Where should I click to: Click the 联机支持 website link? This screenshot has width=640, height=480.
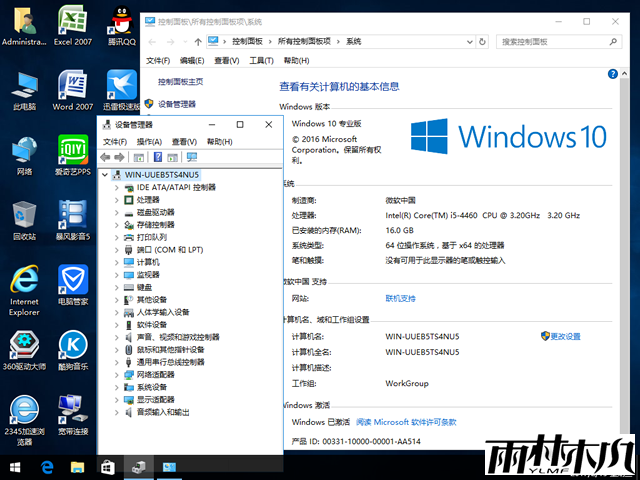(400, 298)
